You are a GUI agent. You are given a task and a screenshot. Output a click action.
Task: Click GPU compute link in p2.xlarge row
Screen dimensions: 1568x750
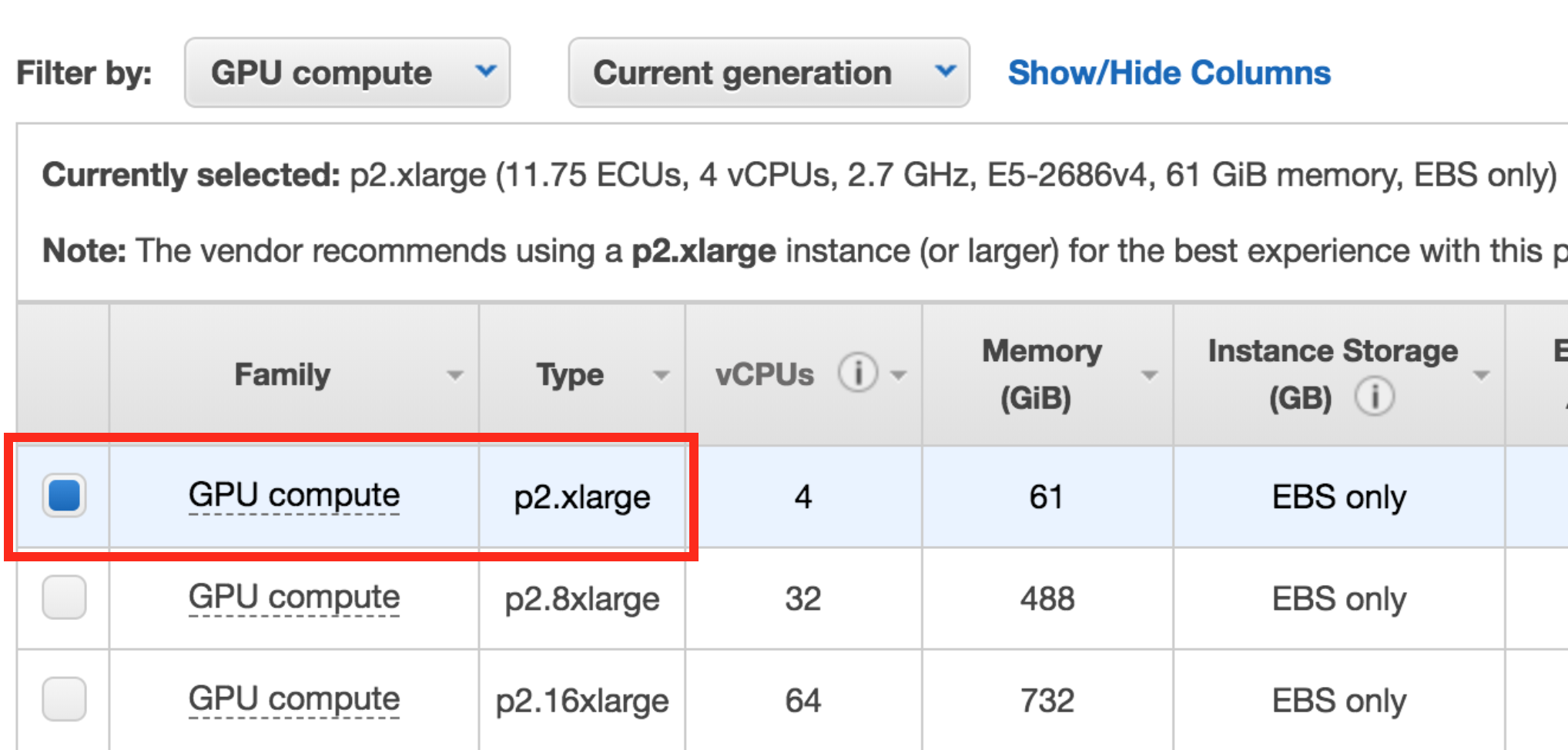pyautogui.click(x=294, y=495)
